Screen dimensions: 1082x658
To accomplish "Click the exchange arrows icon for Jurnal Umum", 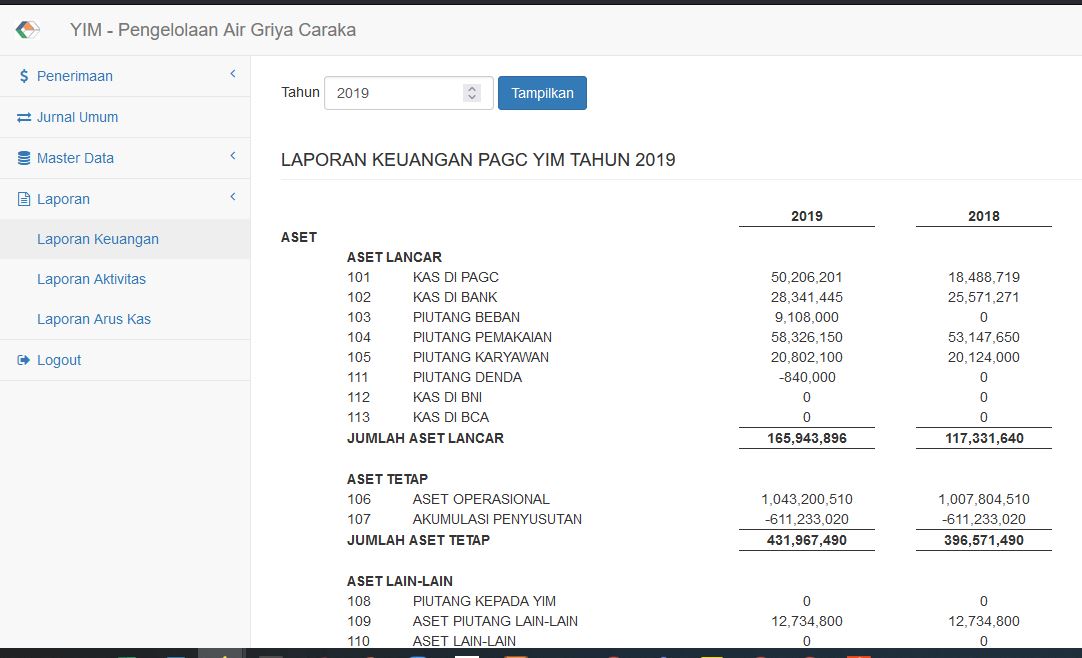I will pos(24,118).
